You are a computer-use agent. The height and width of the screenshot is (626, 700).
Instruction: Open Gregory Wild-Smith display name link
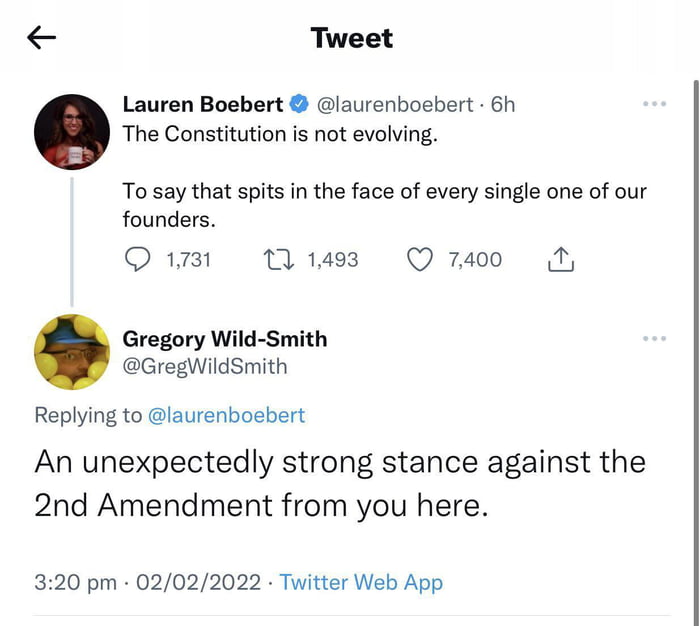coord(224,339)
